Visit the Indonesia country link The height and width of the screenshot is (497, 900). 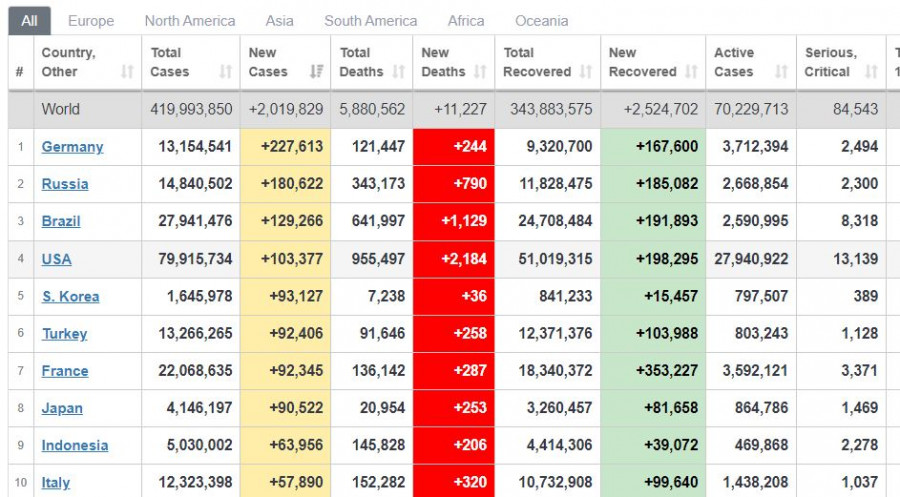(x=75, y=446)
